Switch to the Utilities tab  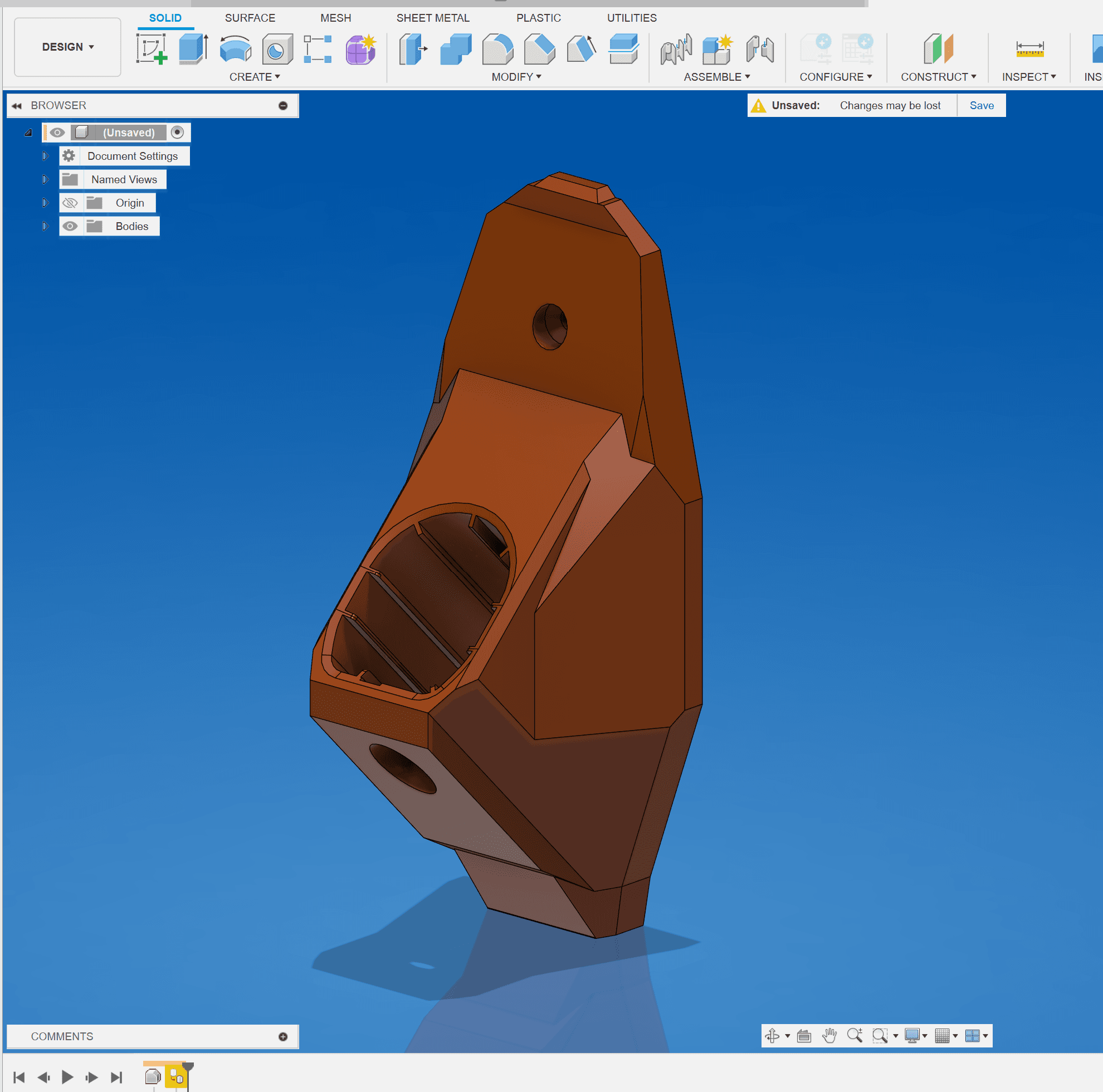coord(632,18)
